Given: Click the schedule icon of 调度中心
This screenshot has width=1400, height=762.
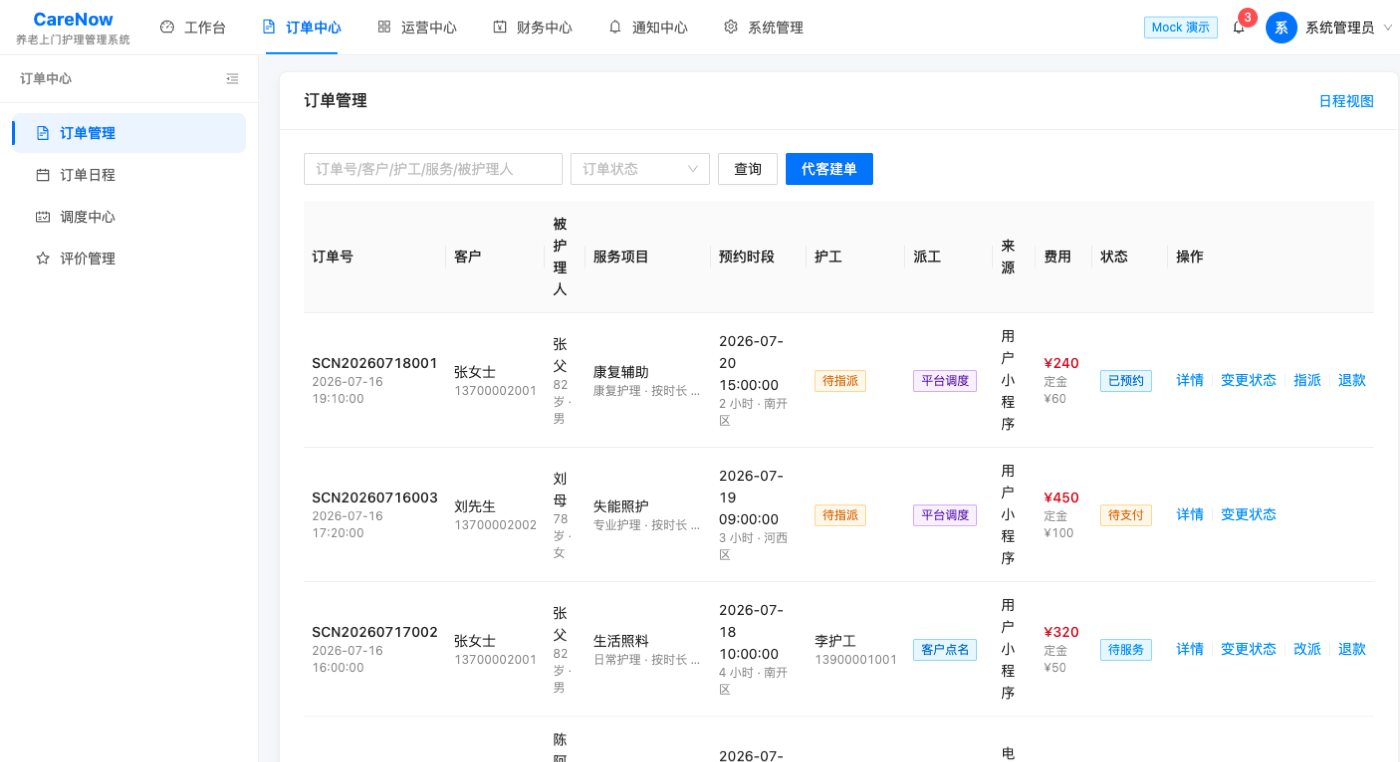Looking at the screenshot, I should 43,217.
